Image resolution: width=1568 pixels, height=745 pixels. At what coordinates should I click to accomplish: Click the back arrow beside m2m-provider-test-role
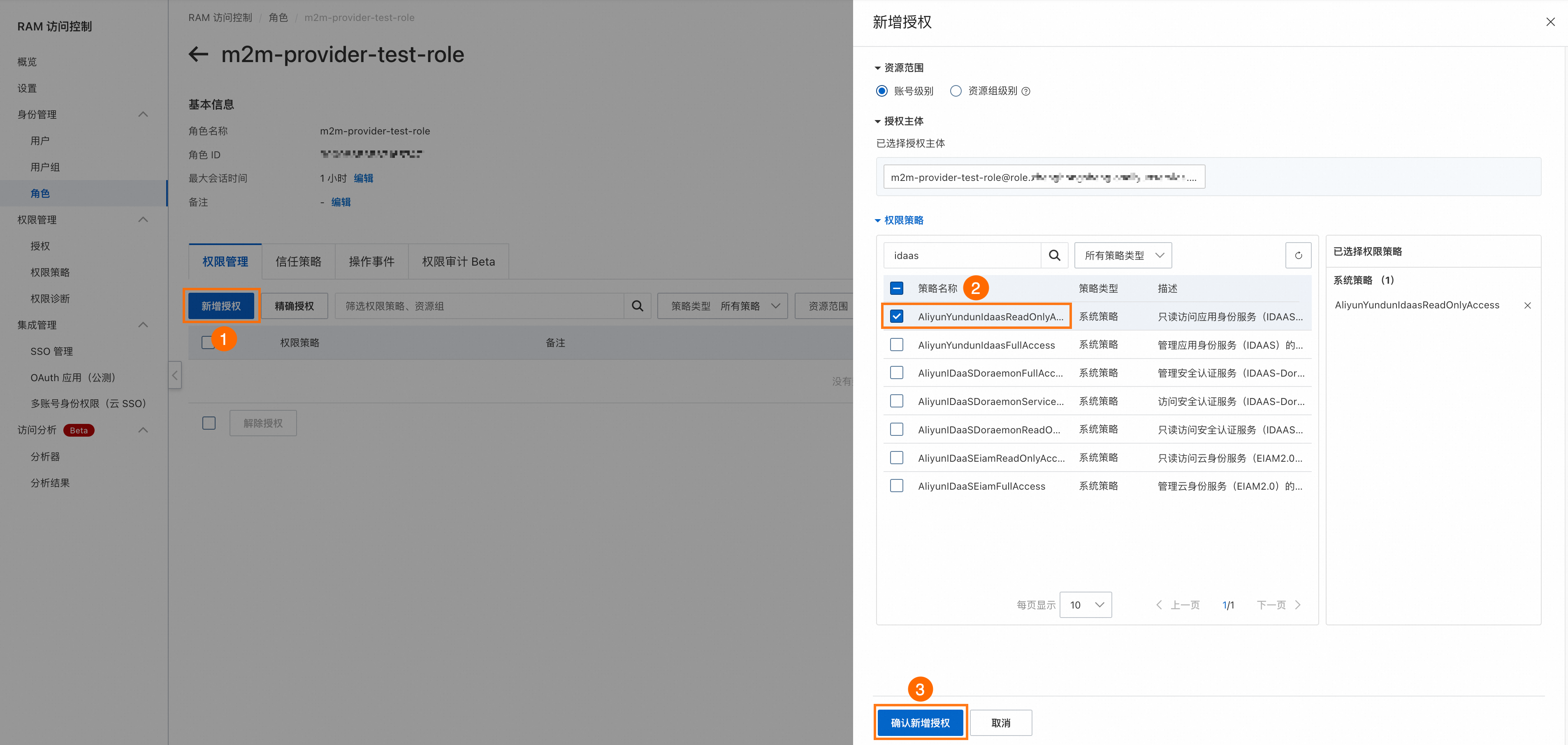[x=198, y=55]
